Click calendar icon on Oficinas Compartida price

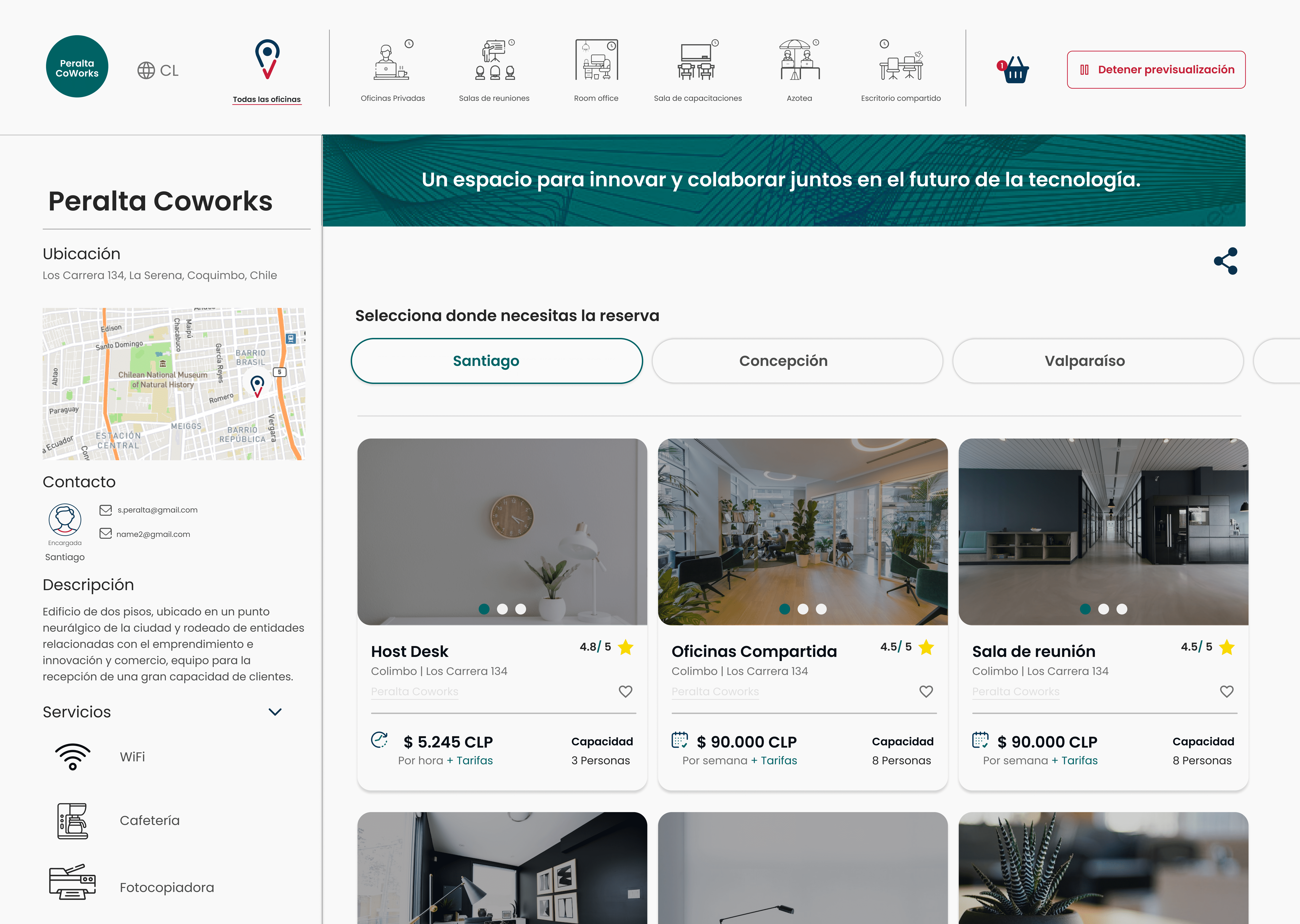coord(680,740)
